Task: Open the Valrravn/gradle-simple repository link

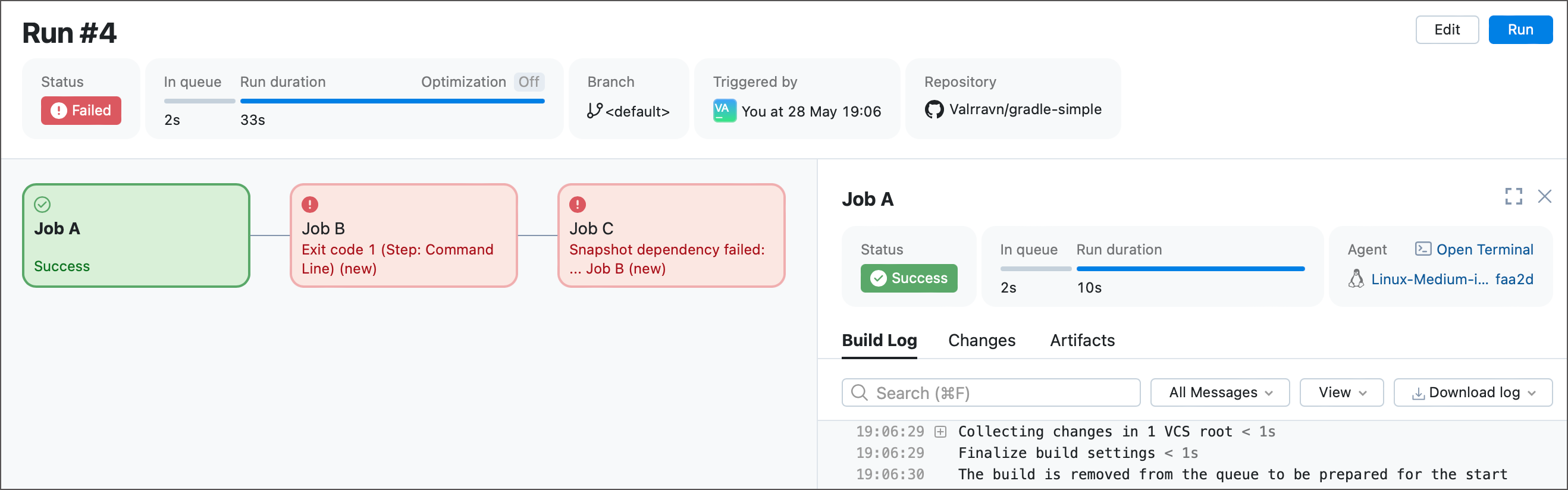Action: pos(1025,109)
